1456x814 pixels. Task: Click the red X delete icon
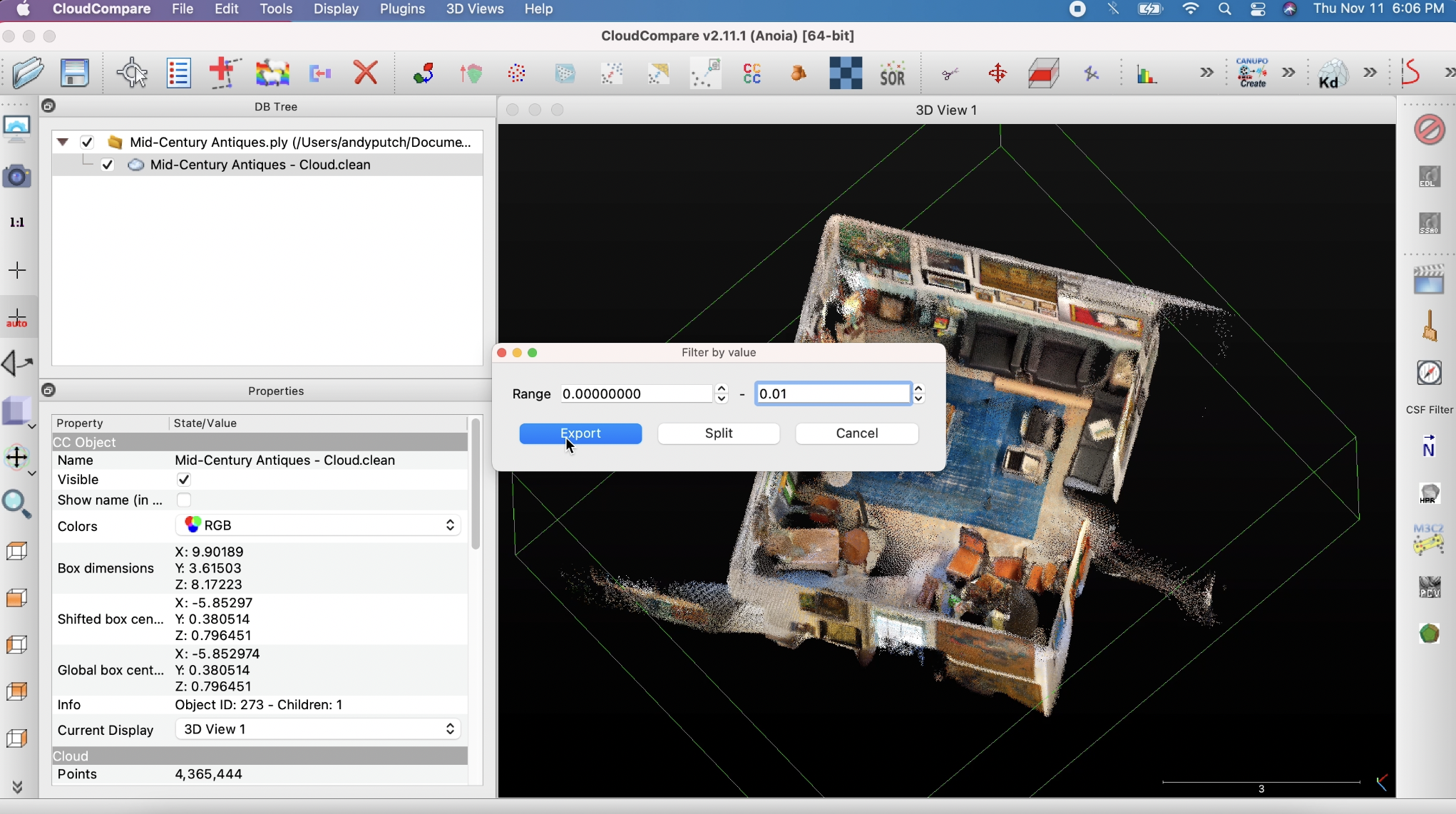(366, 73)
